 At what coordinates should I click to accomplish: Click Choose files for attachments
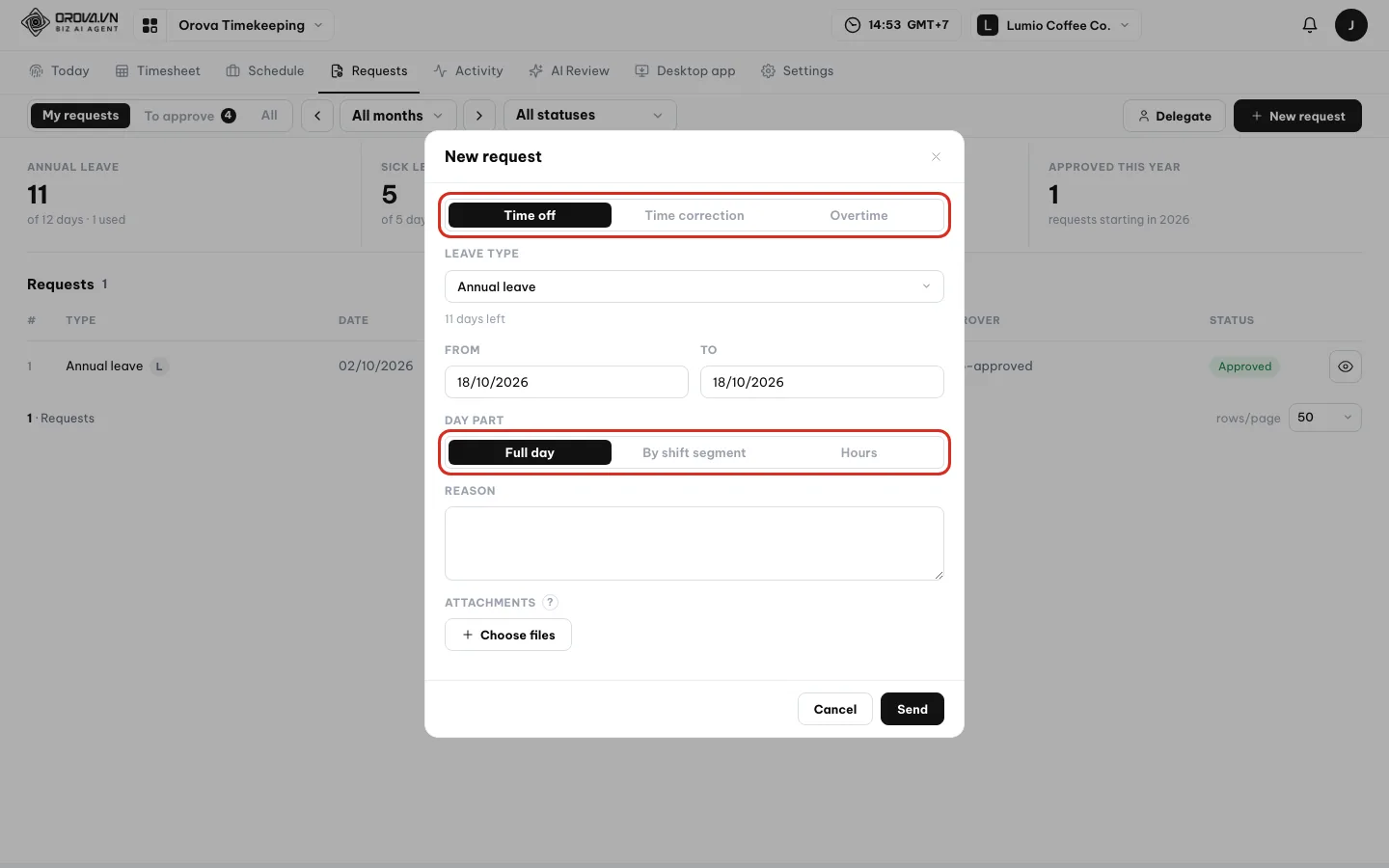(508, 635)
